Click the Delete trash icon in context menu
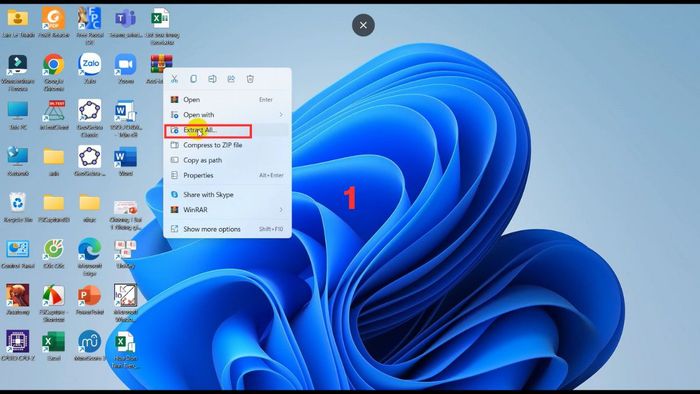 pyautogui.click(x=250, y=79)
